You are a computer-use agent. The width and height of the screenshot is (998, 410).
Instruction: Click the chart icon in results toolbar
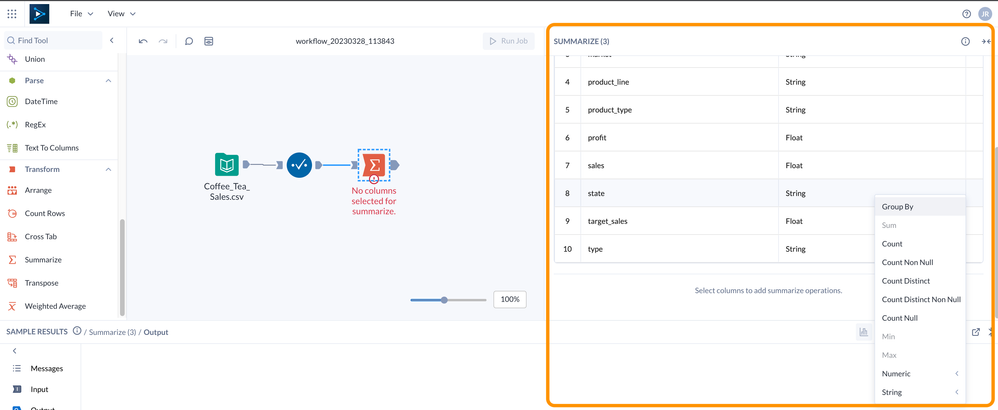pyautogui.click(x=864, y=332)
